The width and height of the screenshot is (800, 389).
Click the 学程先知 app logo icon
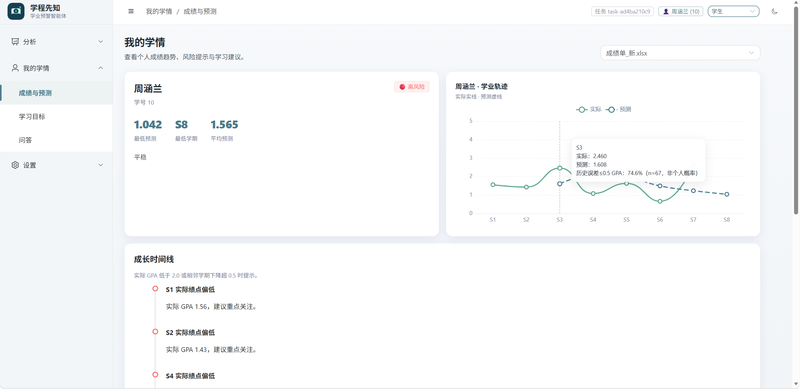point(16,11)
